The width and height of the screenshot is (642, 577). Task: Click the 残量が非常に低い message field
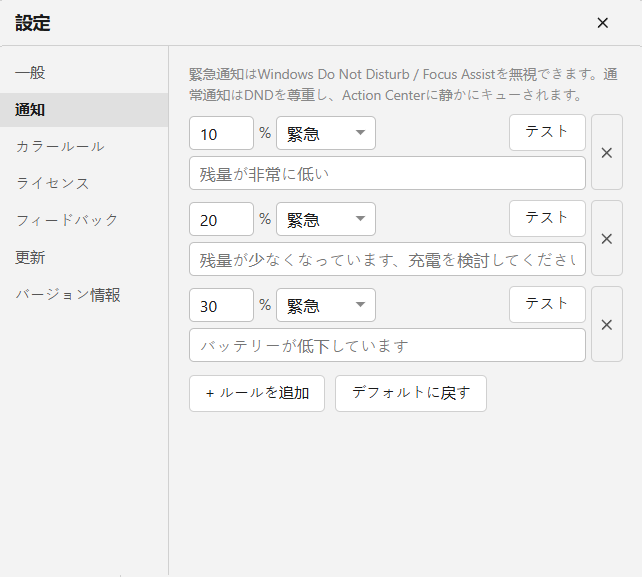pos(387,173)
